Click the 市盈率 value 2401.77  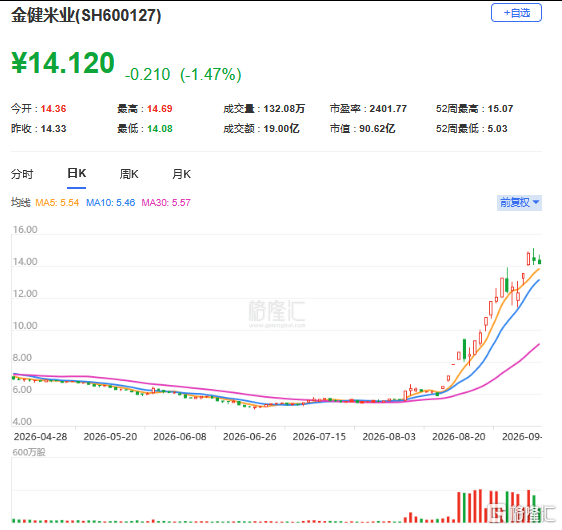pyautogui.click(x=388, y=109)
